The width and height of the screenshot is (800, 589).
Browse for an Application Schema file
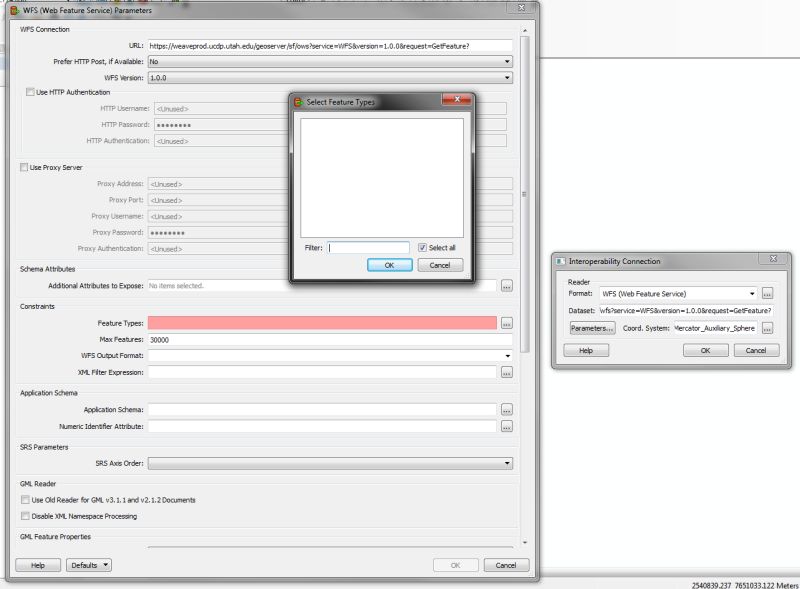pos(508,407)
